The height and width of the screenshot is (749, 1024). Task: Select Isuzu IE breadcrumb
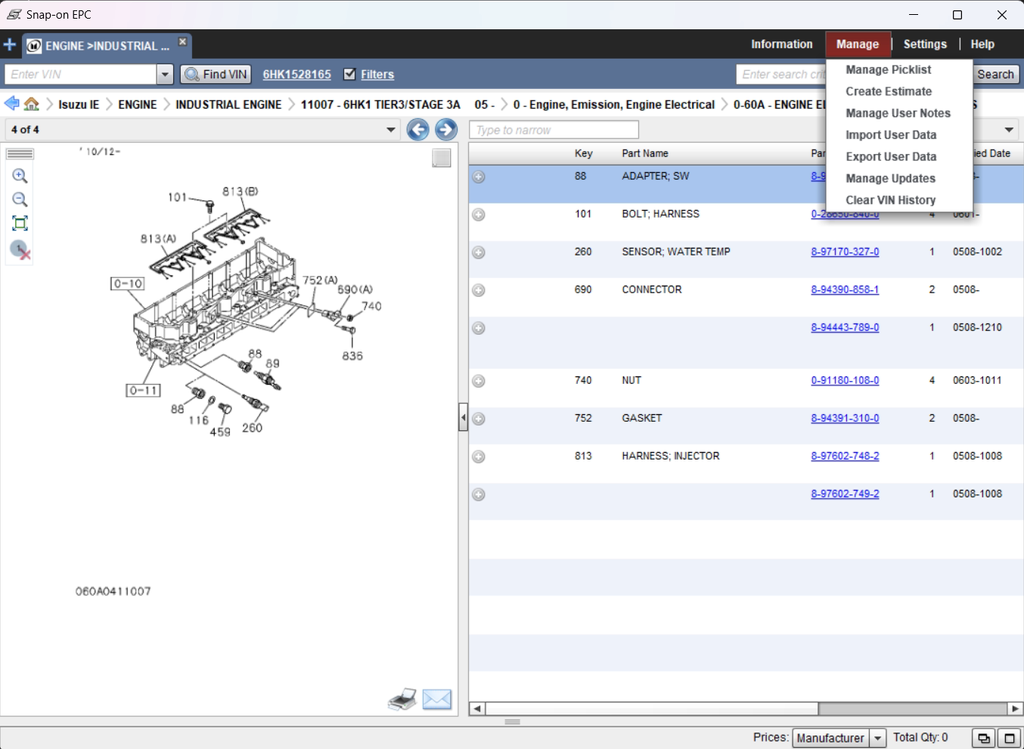click(79, 104)
